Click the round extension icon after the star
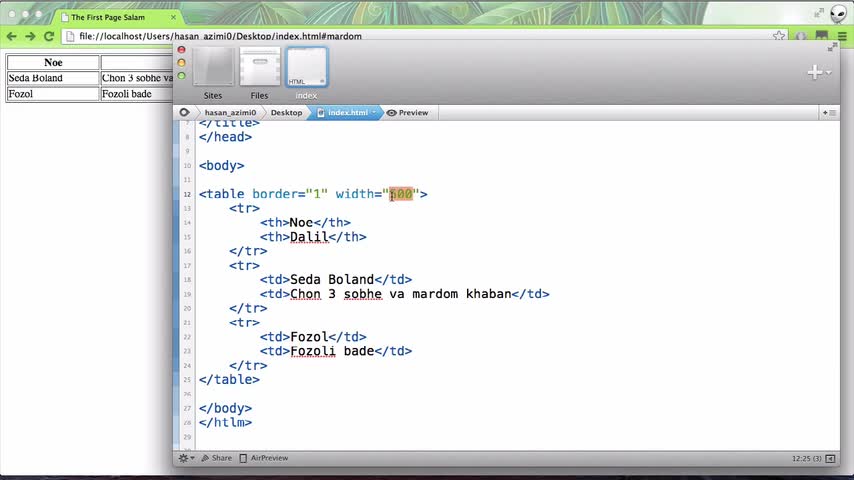854x480 pixels. click(801, 37)
